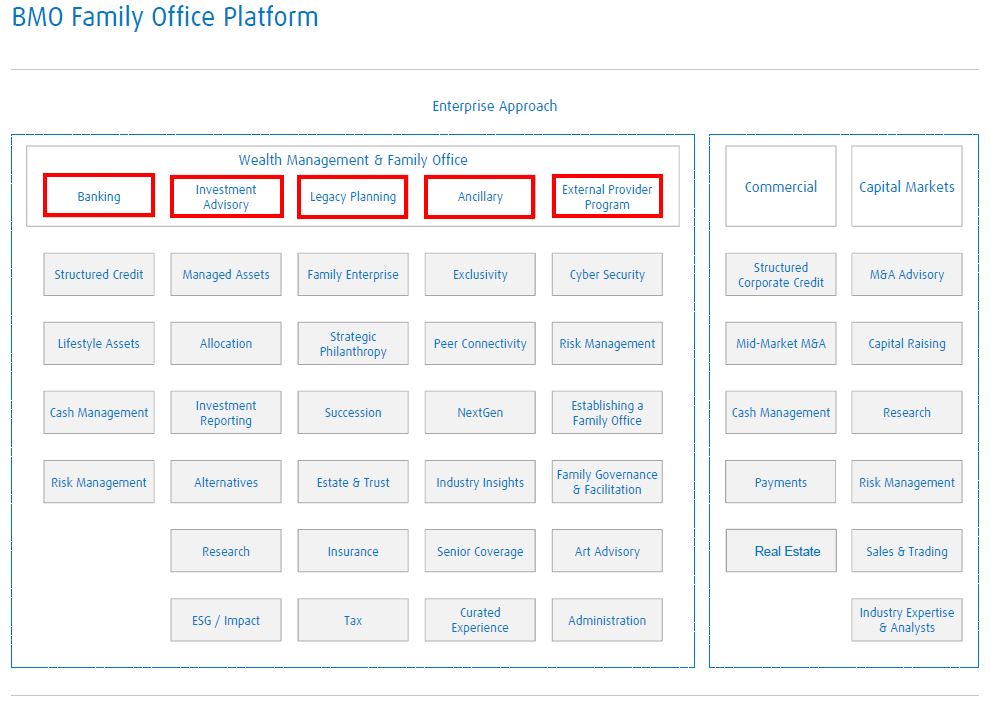Open the Investment Advisory category

coord(226,197)
